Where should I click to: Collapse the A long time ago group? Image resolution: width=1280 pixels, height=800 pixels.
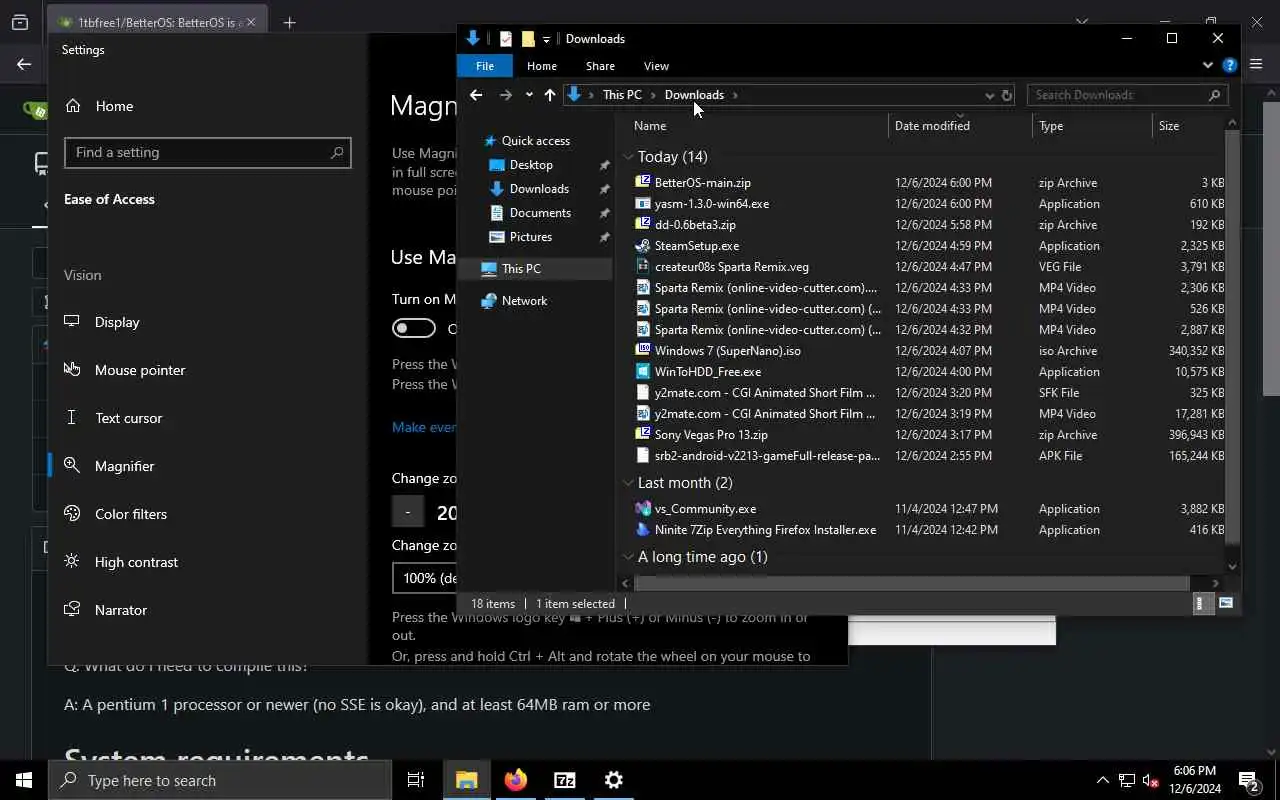(628, 557)
